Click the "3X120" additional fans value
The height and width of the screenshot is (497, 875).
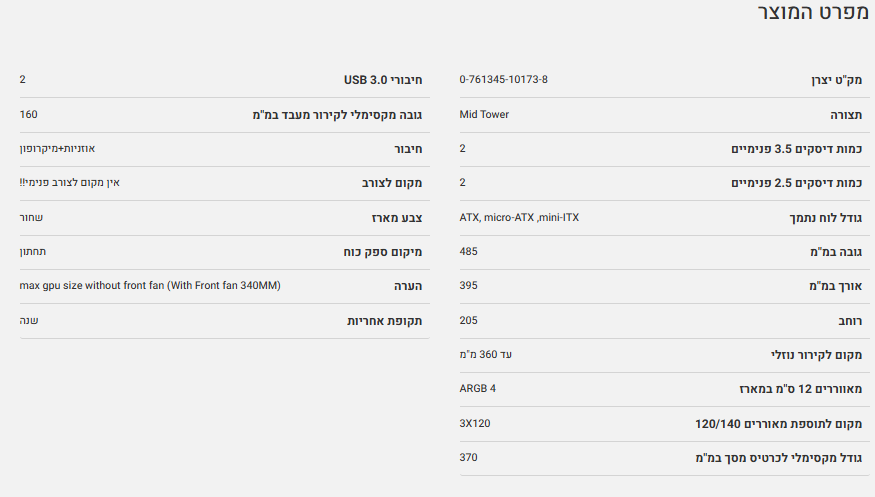tap(474, 423)
